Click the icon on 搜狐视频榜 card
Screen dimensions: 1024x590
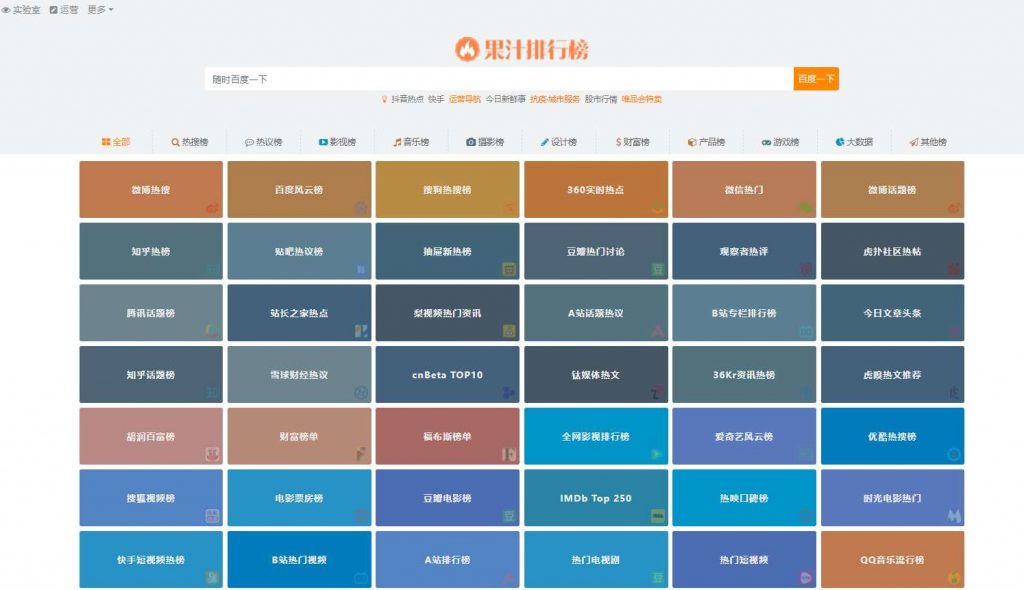tap(212, 516)
